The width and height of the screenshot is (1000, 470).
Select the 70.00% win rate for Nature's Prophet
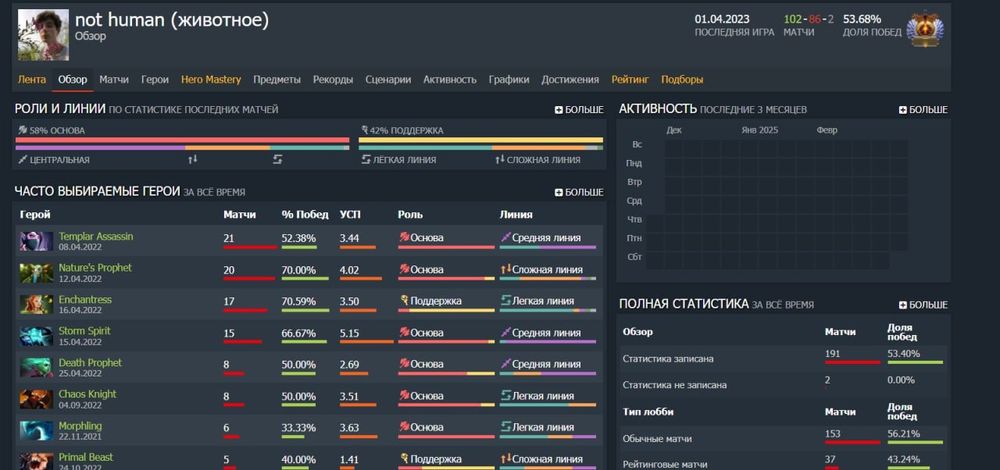(298, 270)
